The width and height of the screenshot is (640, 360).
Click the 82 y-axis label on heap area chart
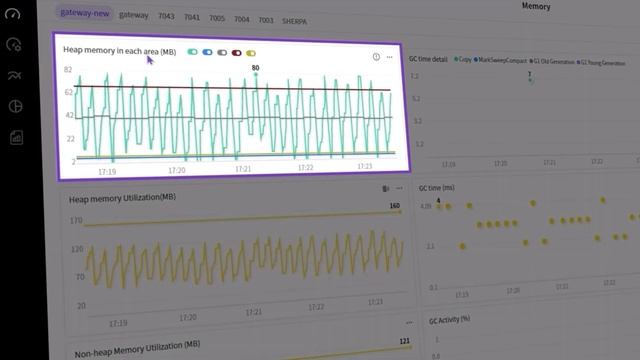(x=68, y=69)
